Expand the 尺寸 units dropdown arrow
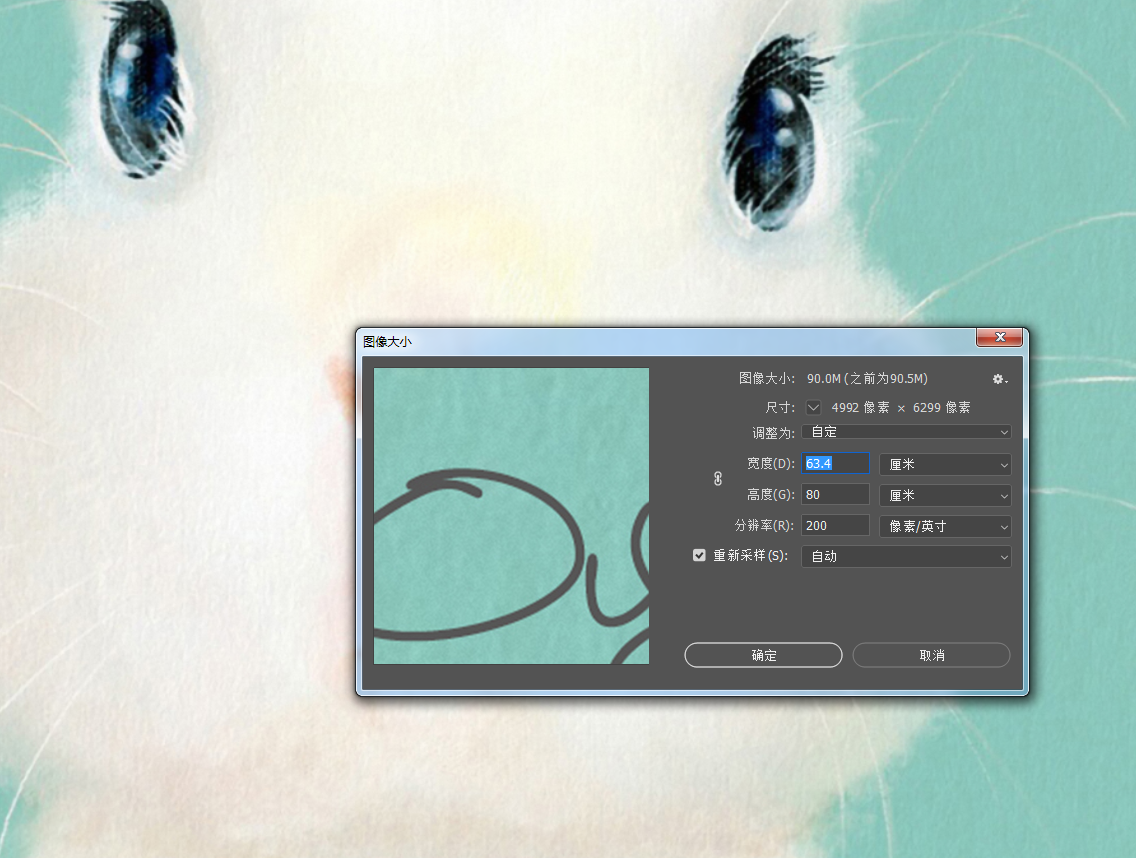Image resolution: width=1136 pixels, height=858 pixels. pyautogui.click(x=814, y=407)
